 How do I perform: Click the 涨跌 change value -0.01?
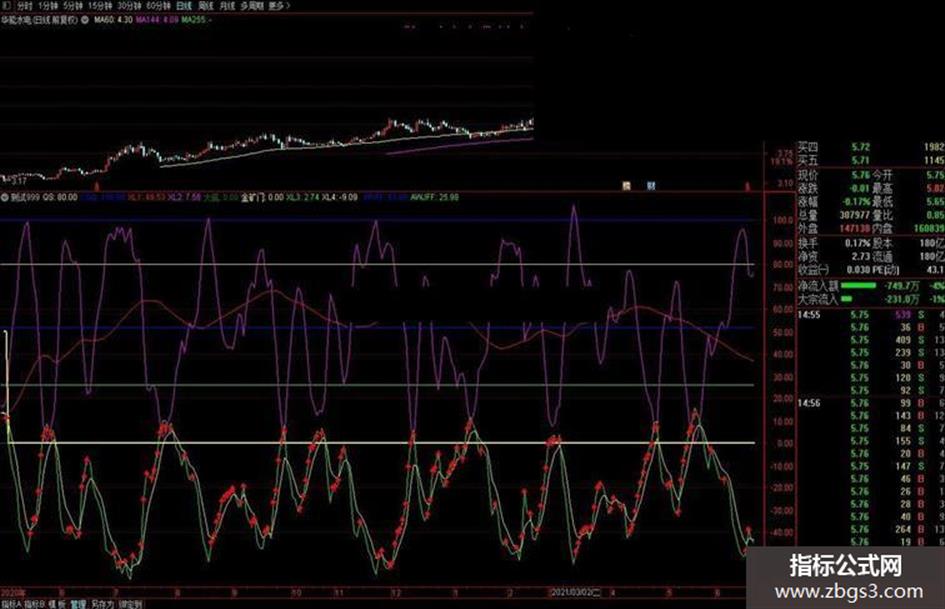(x=860, y=189)
